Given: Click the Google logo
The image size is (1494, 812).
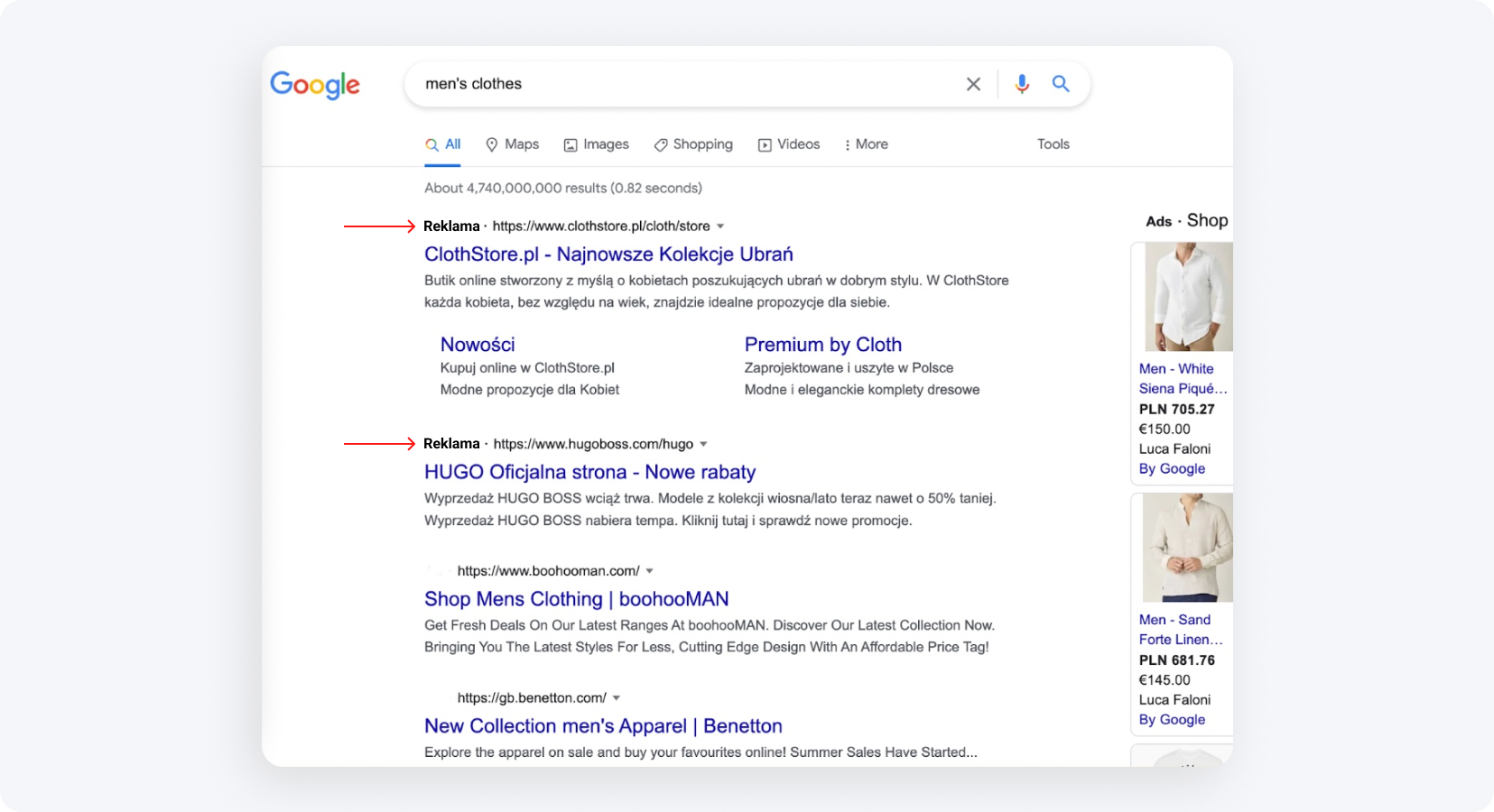Looking at the screenshot, I should [314, 85].
